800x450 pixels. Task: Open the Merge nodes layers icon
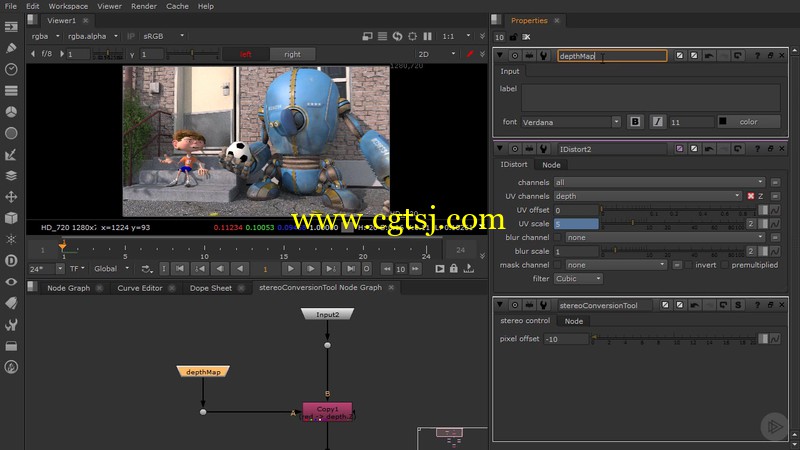click(x=11, y=176)
